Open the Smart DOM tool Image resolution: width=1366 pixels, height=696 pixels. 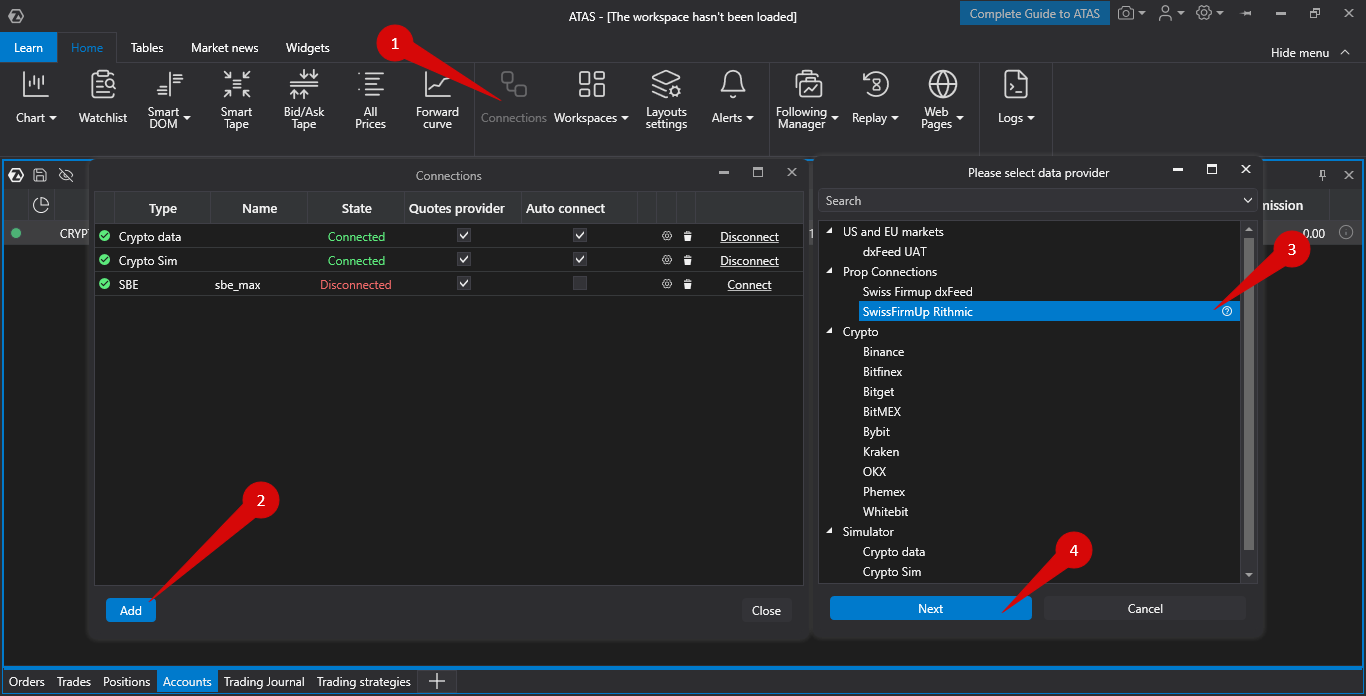tap(169, 100)
